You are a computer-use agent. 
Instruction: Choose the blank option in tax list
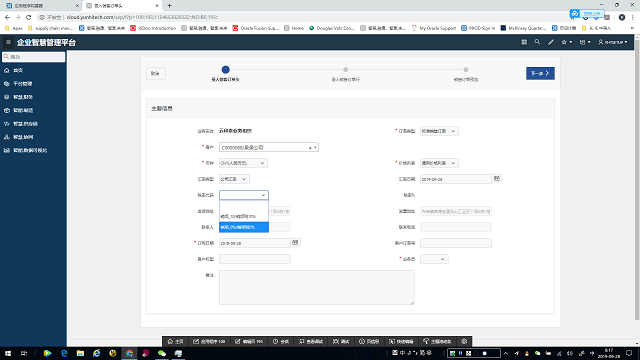(244, 206)
